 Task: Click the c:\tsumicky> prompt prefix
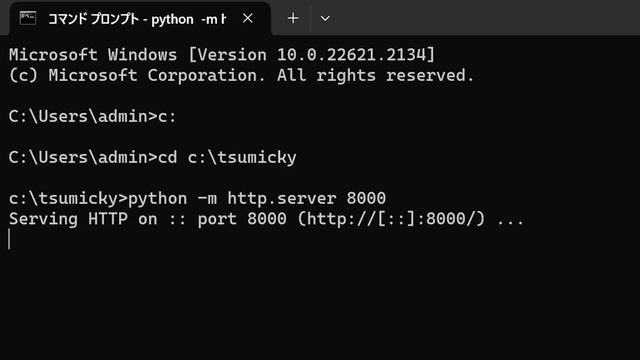68,199
